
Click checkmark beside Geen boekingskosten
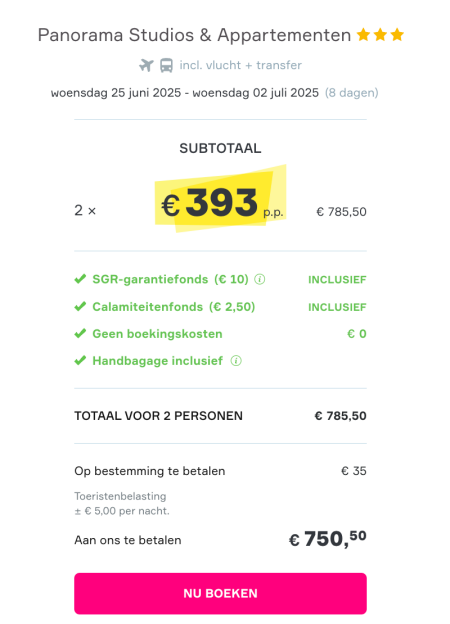click(80, 333)
